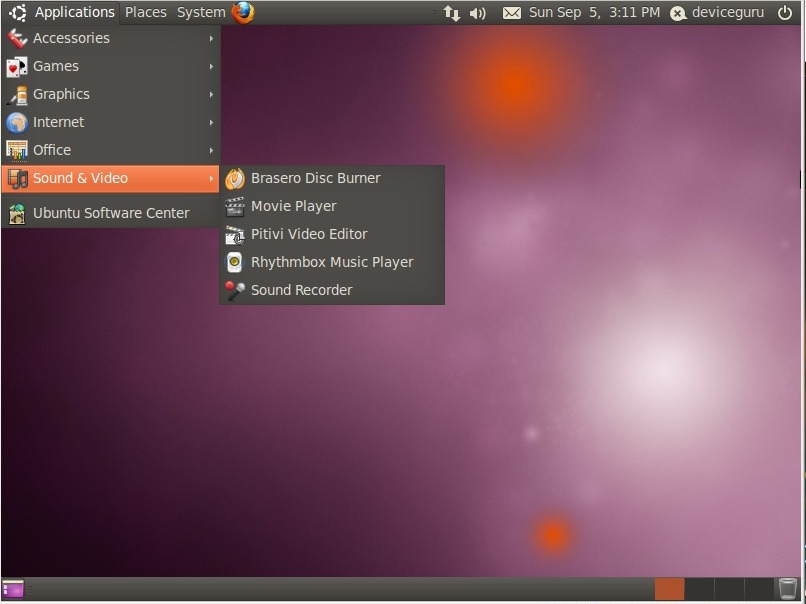Switch to the third workspace
This screenshot has height=604, width=806.
point(729,589)
